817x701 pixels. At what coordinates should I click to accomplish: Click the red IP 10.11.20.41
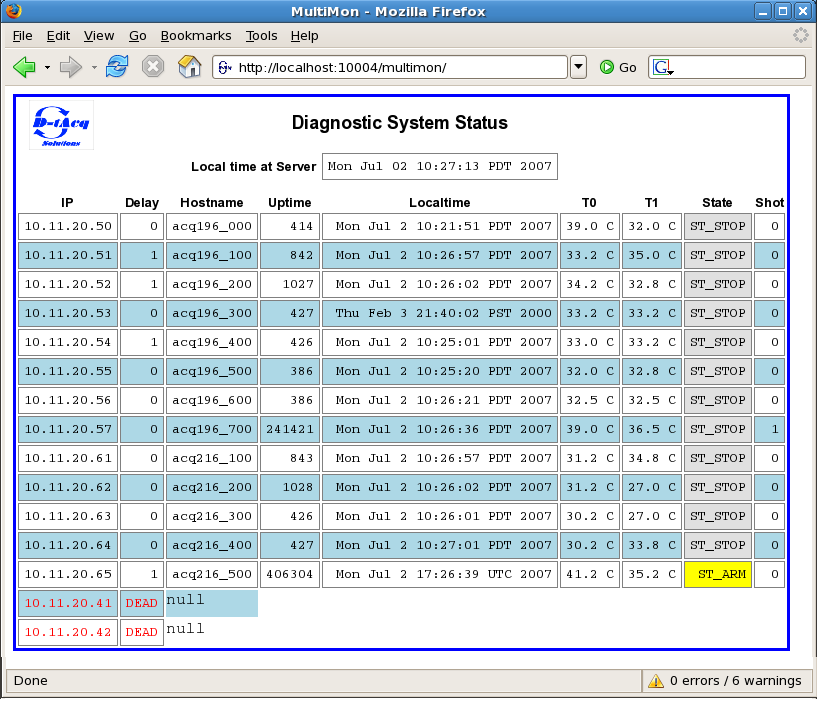pos(68,603)
